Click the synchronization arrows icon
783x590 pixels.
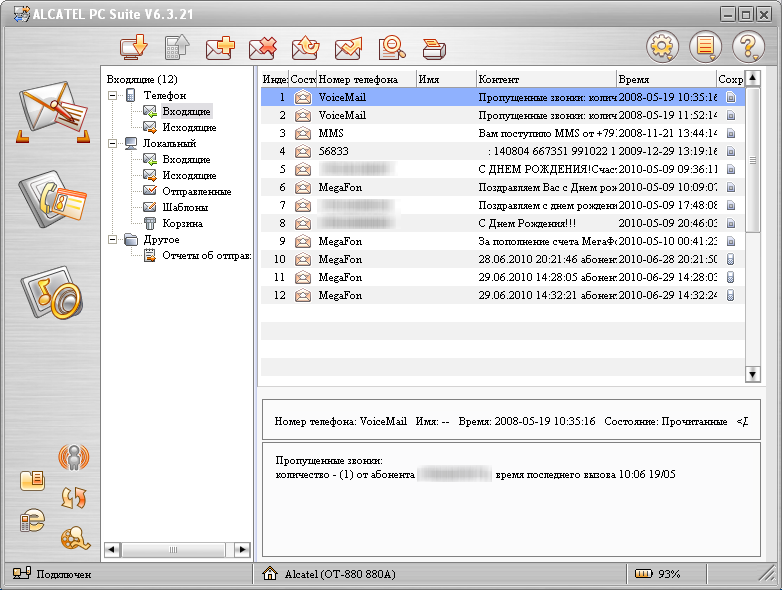(x=73, y=498)
